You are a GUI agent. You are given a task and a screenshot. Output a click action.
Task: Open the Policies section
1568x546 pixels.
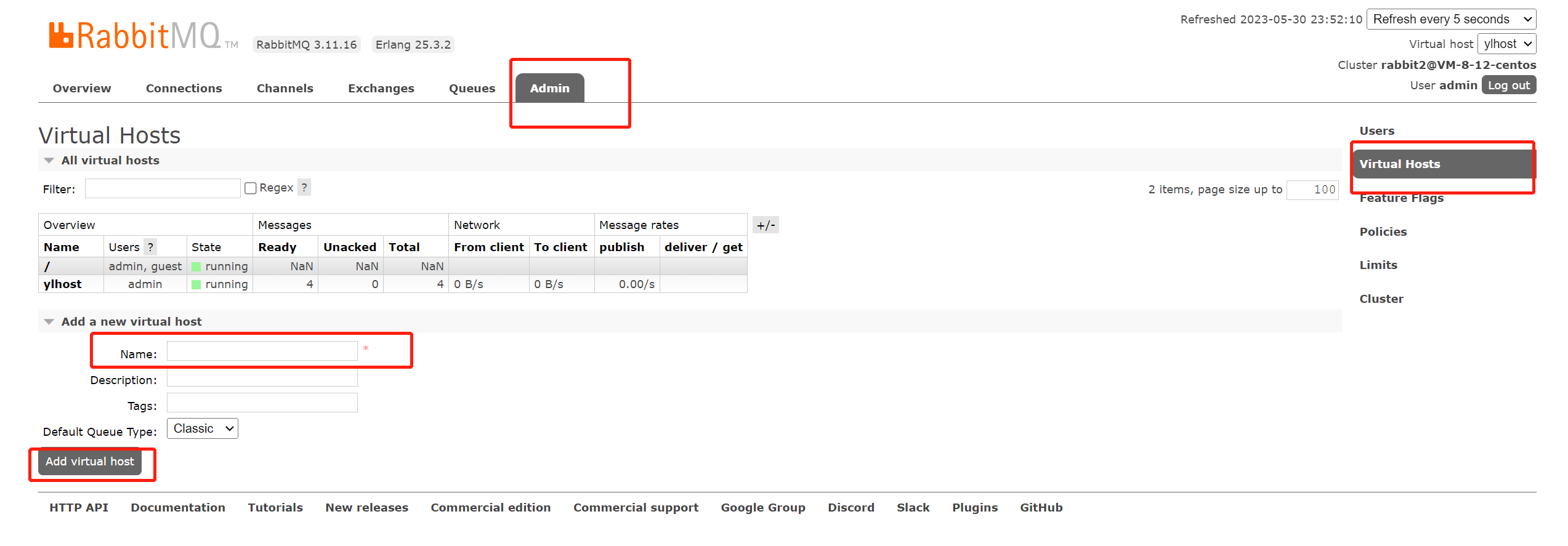pyautogui.click(x=1383, y=231)
